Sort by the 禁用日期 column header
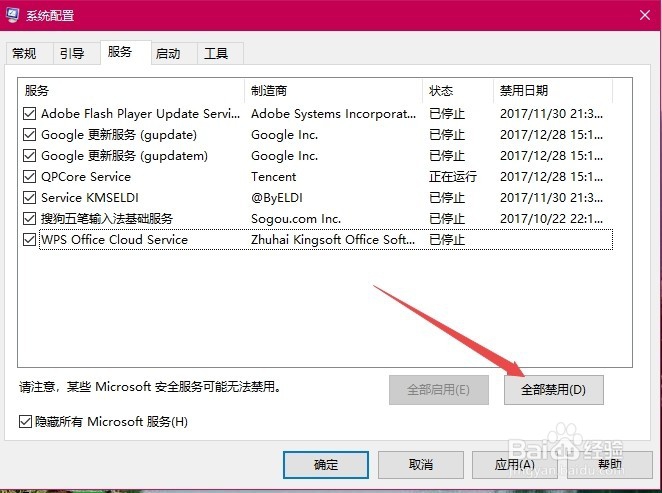662x493 pixels. 553,90
